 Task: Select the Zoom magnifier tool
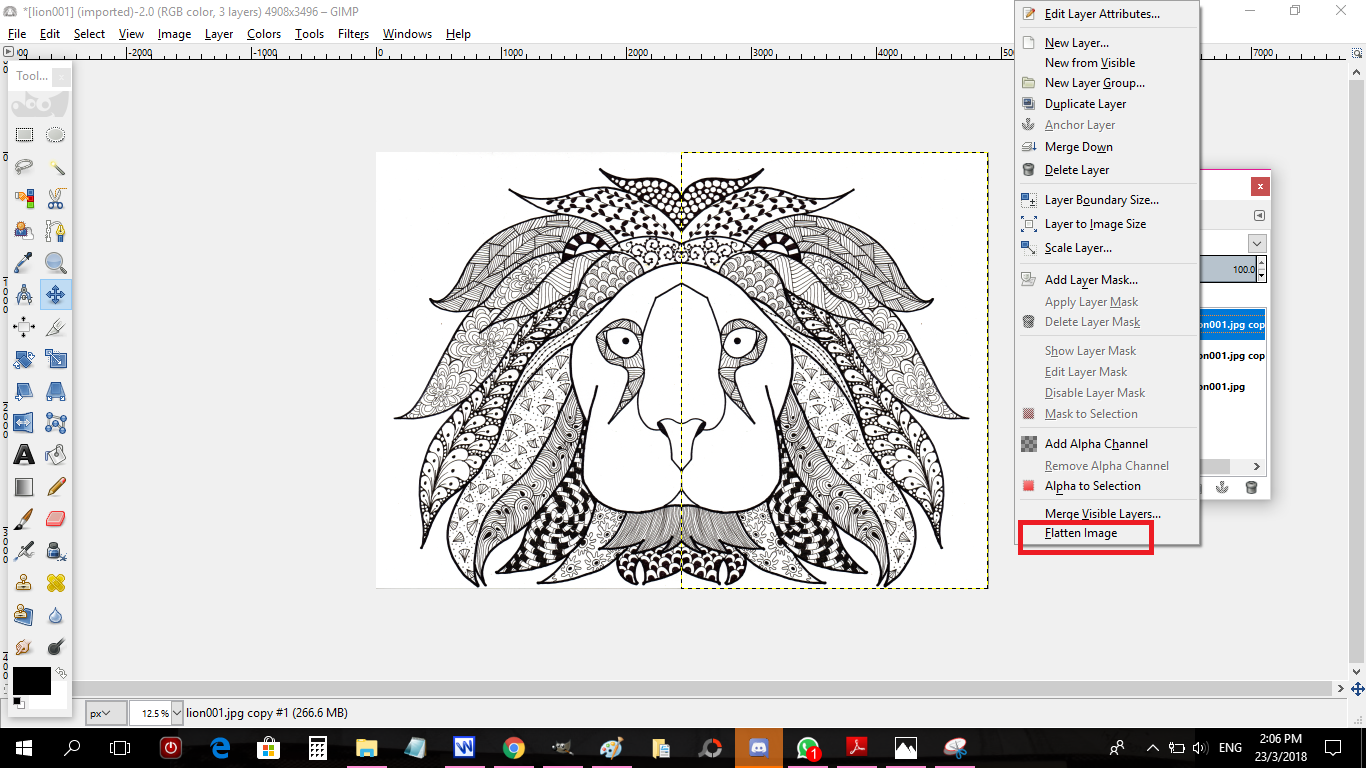pyautogui.click(x=56, y=263)
